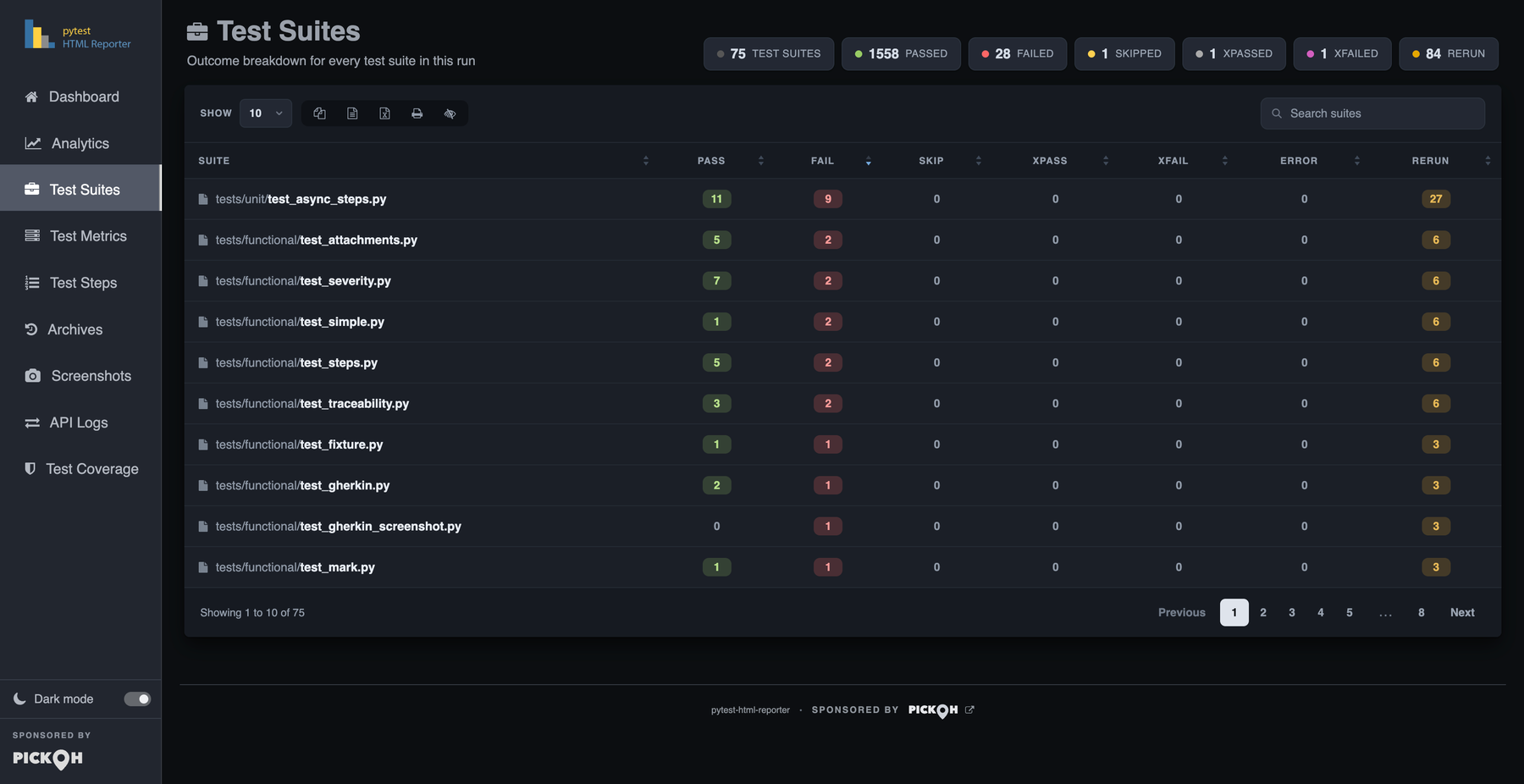Click the PICKOH sidebar sponsor logo
The width and height of the screenshot is (1524, 784).
coord(47,758)
